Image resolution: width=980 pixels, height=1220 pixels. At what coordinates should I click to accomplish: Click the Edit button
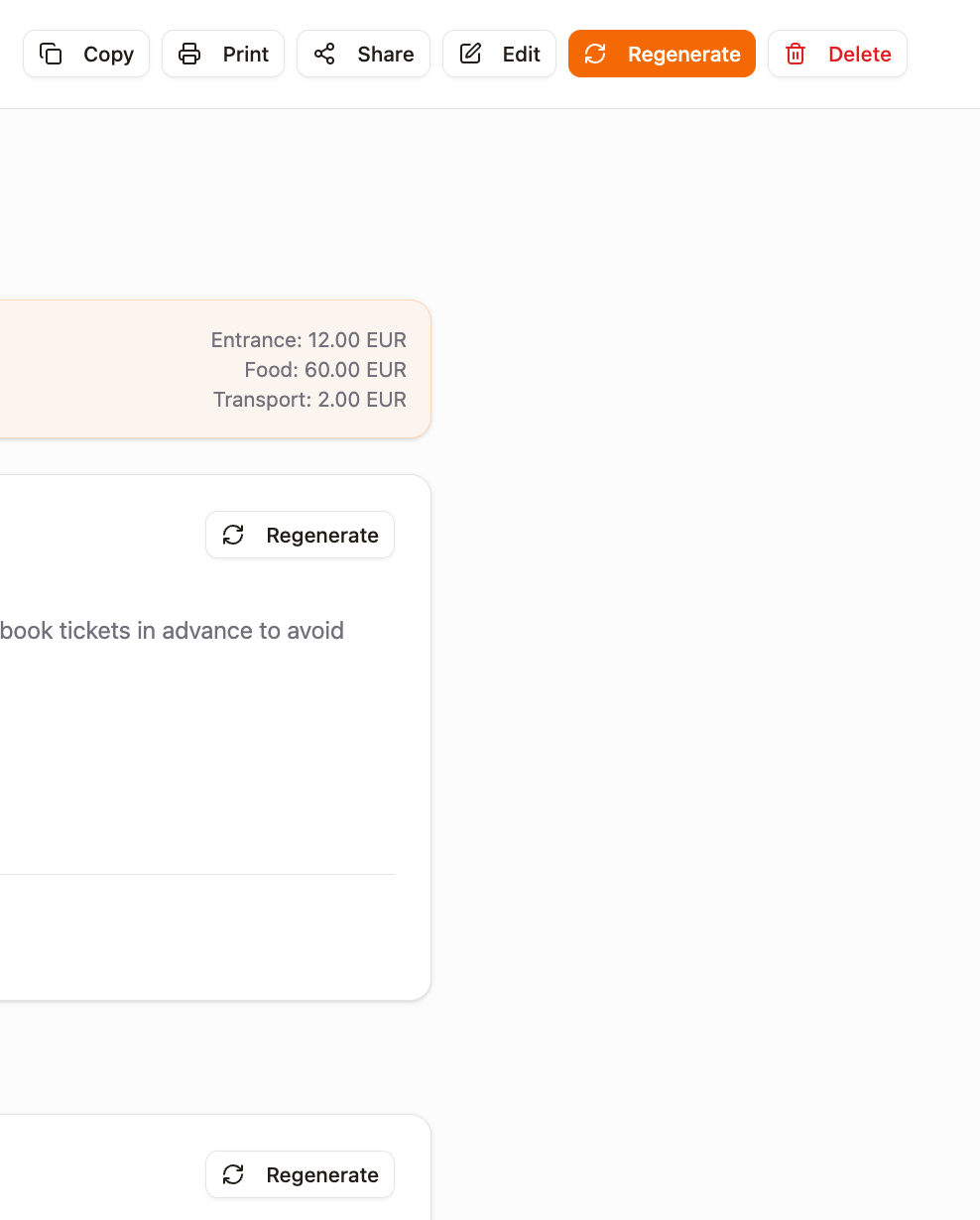point(499,54)
